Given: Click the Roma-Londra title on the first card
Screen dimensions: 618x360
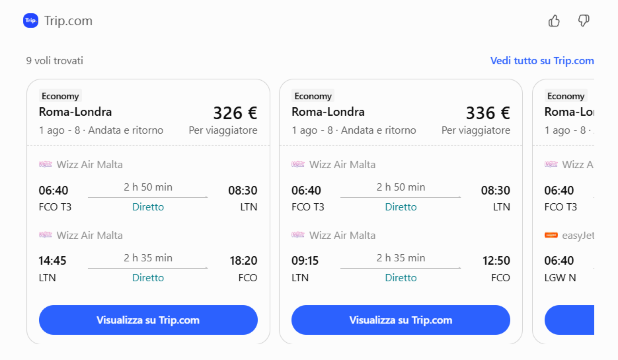Looking at the screenshot, I should click(x=75, y=112).
